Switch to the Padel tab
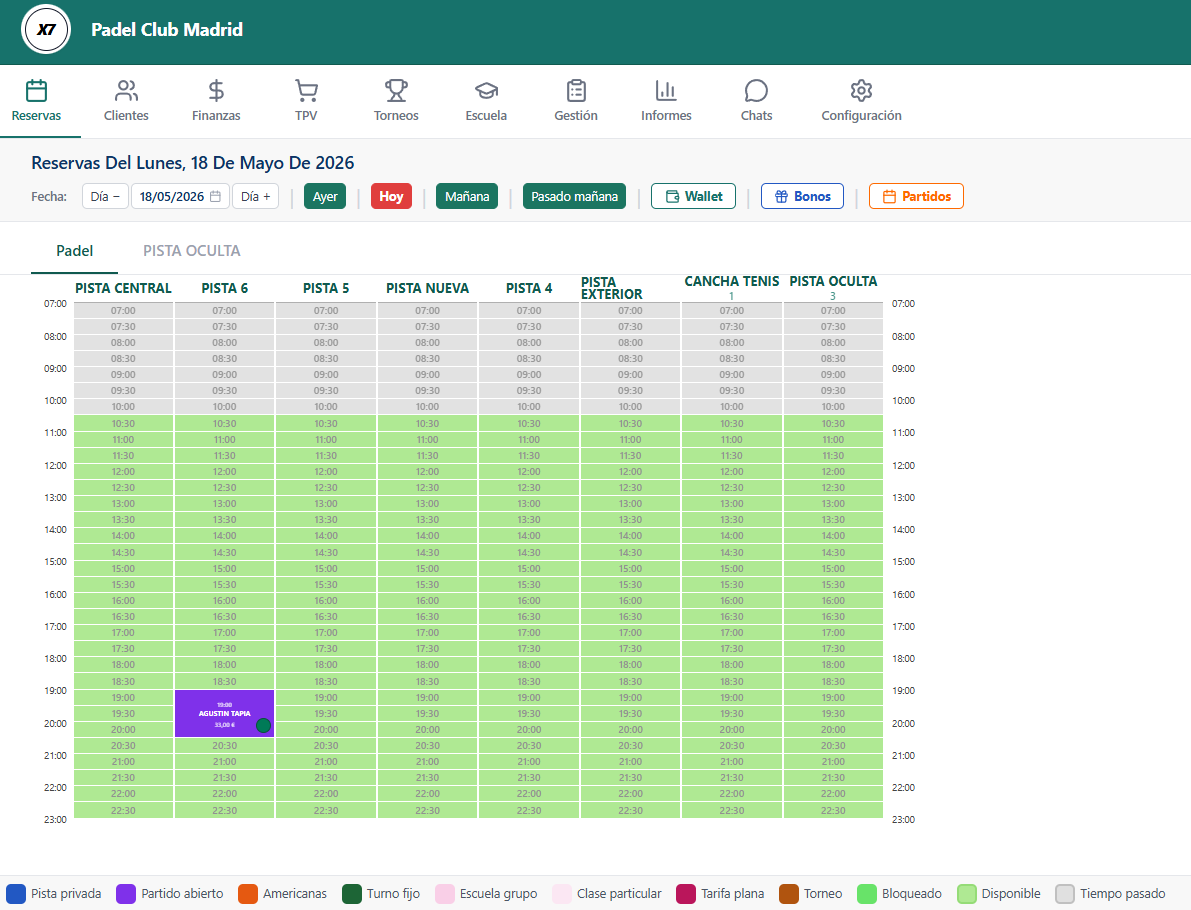This screenshot has width=1191, height=910. [74, 251]
